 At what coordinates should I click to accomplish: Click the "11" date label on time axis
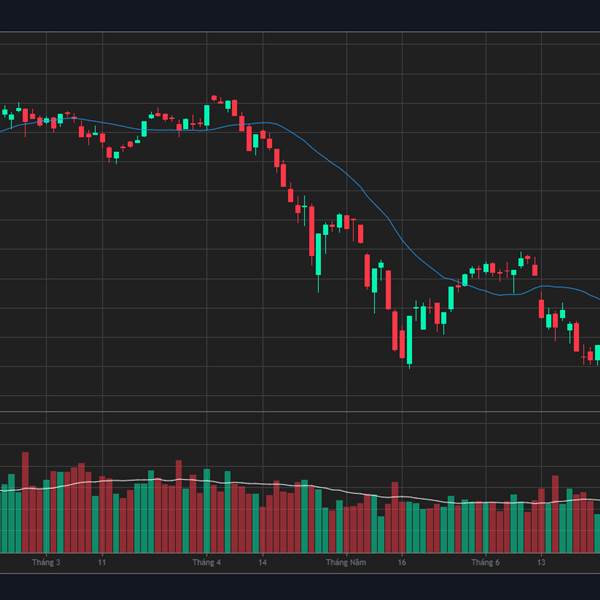pyautogui.click(x=102, y=562)
